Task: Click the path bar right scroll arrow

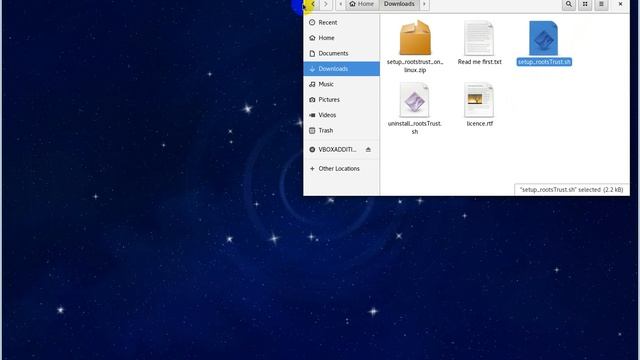Action: click(424, 4)
